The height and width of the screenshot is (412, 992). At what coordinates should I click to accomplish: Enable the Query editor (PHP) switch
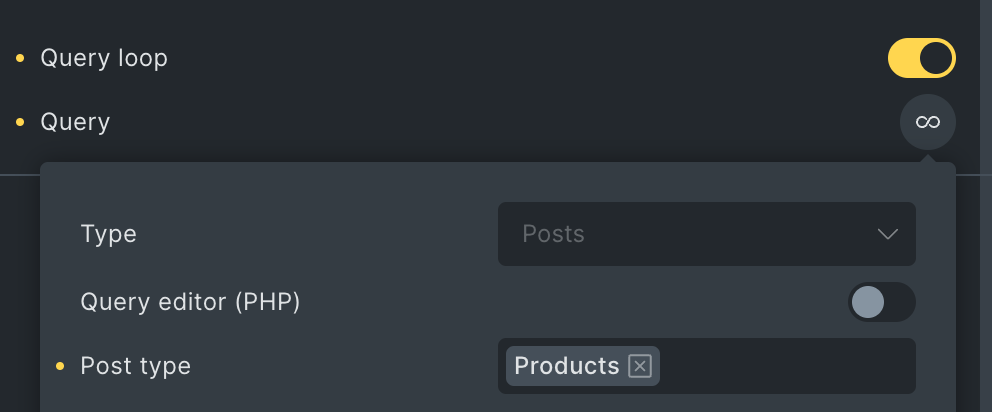pyautogui.click(x=882, y=302)
